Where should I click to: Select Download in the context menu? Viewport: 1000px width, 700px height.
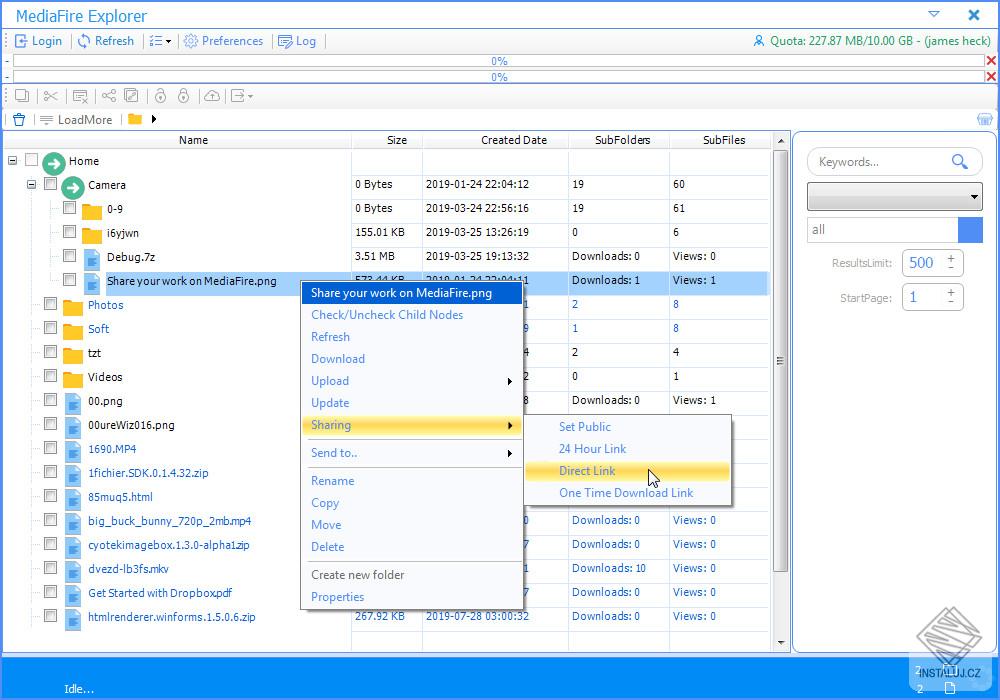(x=411, y=359)
